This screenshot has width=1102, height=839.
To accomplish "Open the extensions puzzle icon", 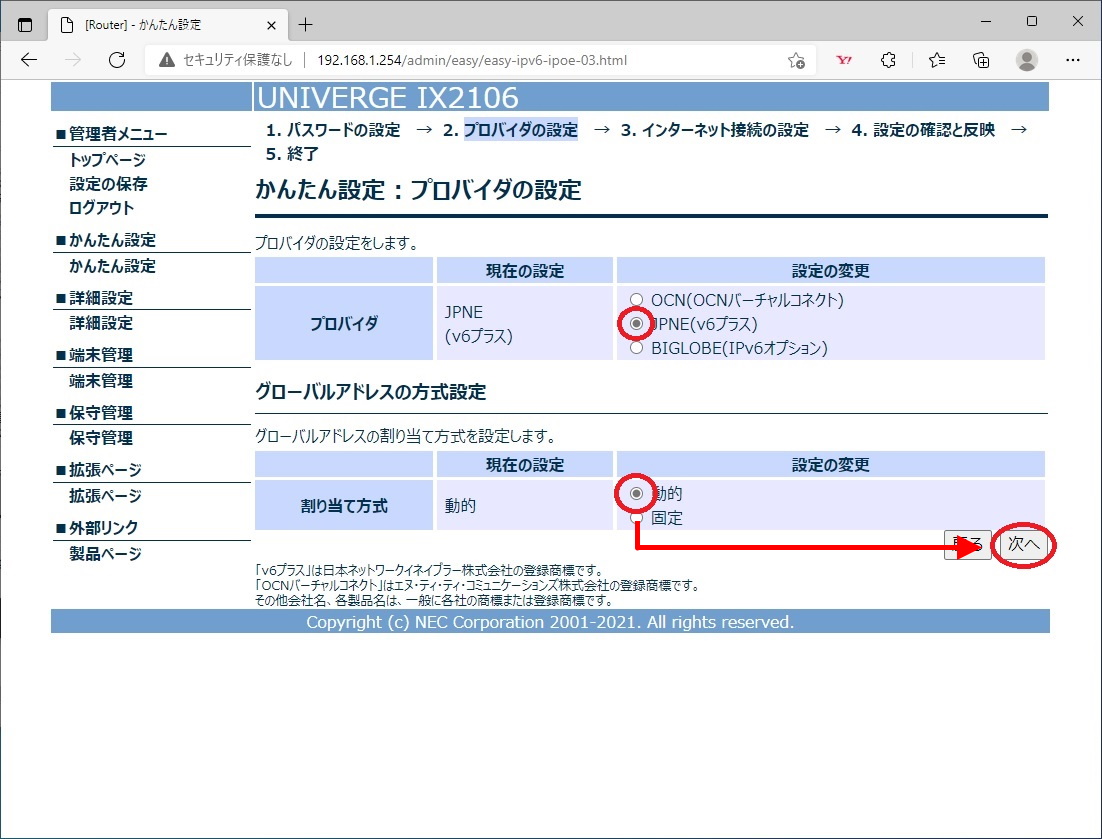I will (888, 60).
